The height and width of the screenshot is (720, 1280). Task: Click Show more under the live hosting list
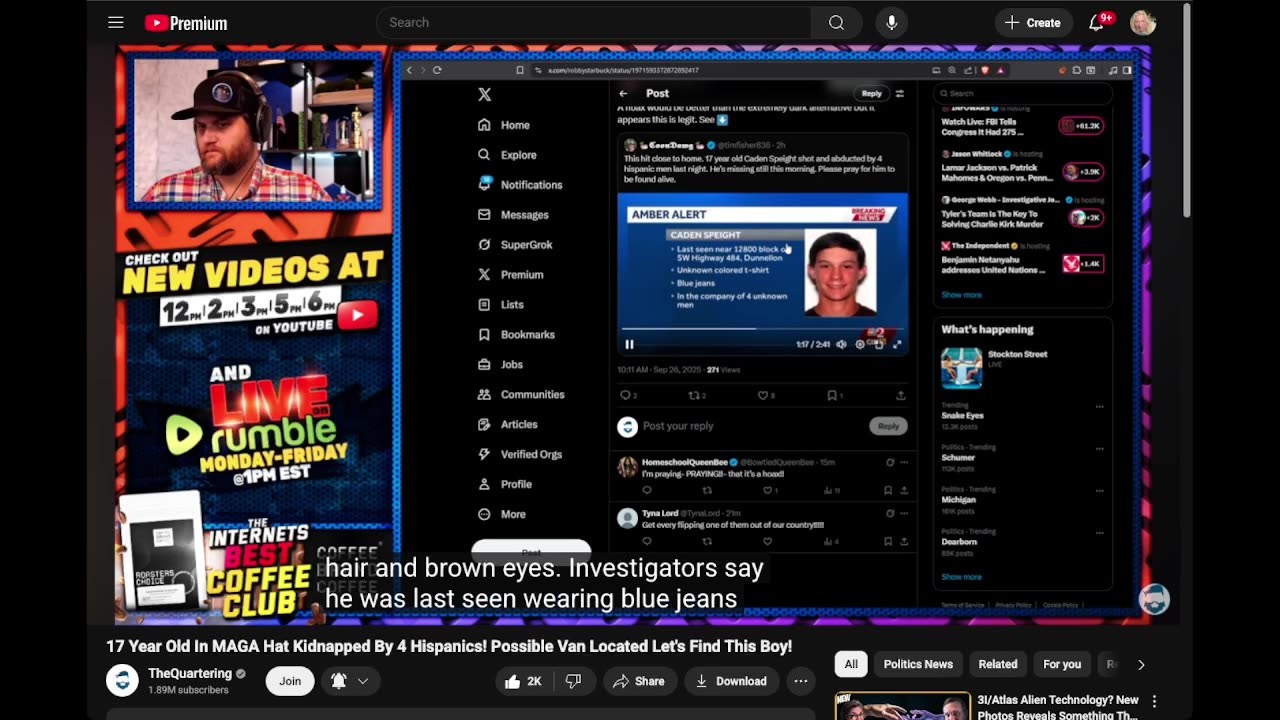click(x=961, y=295)
